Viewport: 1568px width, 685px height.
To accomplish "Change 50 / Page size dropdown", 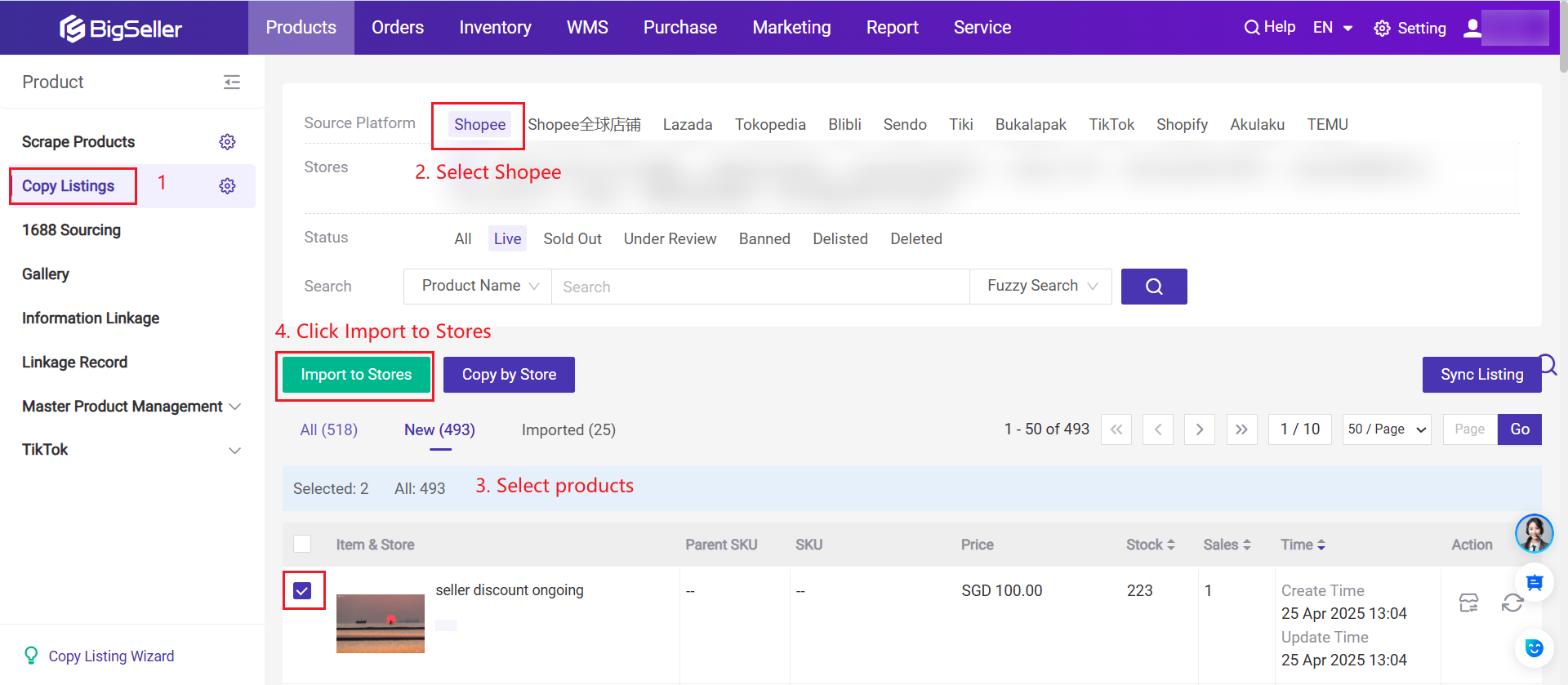I will tap(1387, 429).
